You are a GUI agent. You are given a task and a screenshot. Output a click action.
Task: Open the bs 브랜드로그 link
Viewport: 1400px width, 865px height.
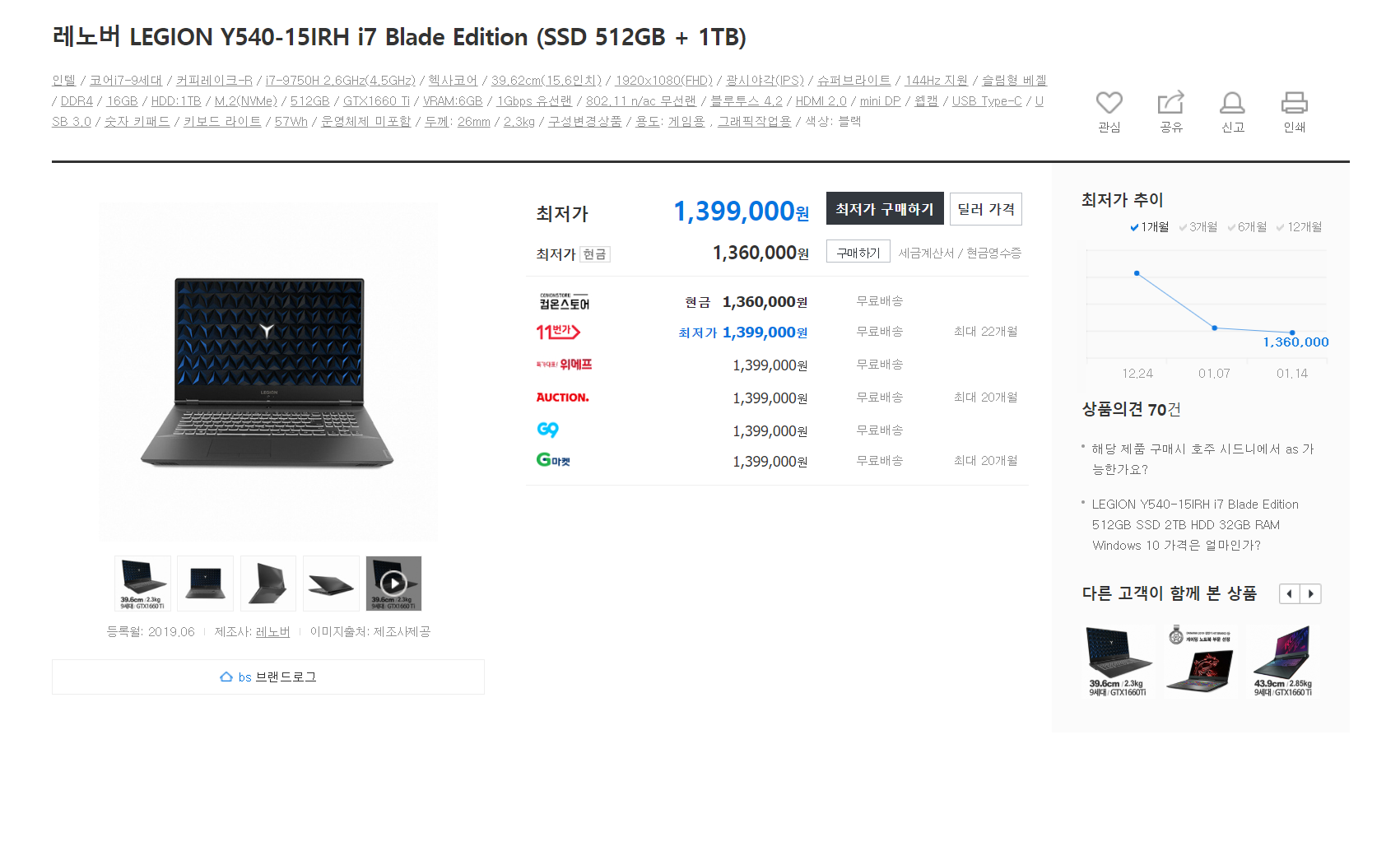click(268, 677)
